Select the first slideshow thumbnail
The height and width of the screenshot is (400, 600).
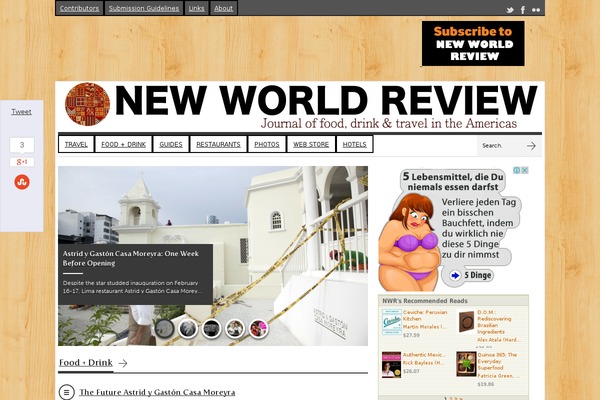[164, 329]
